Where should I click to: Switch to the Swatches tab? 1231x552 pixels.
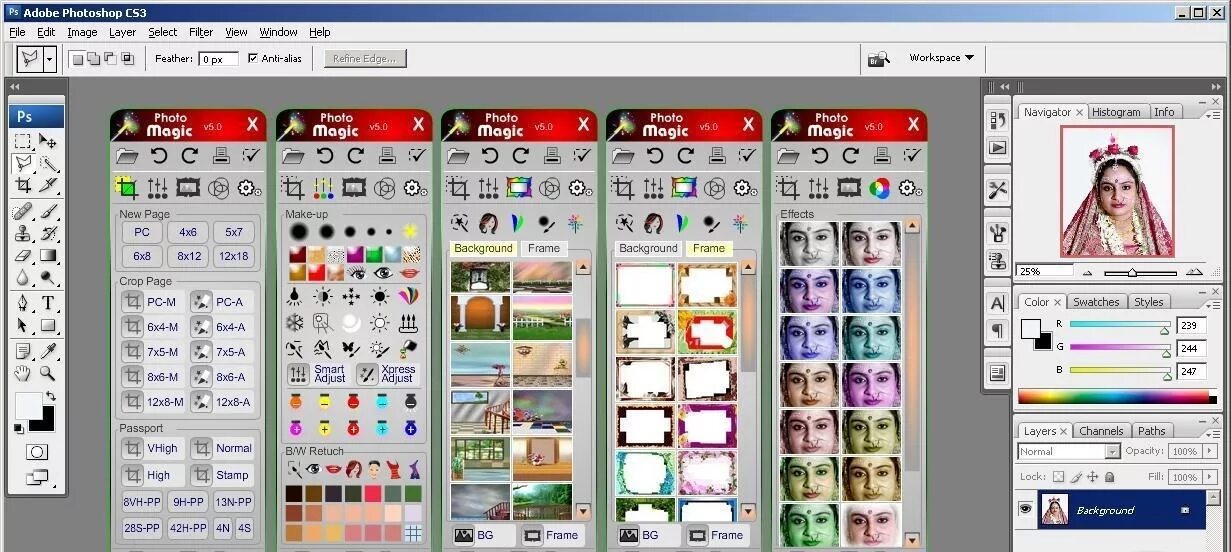[1096, 302]
